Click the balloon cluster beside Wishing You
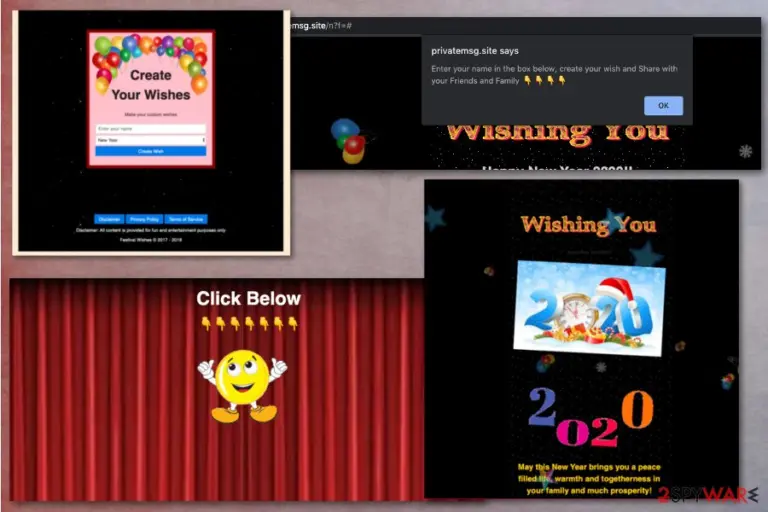Viewport: 768px width, 512px height. pyautogui.click(x=349, y=141)
